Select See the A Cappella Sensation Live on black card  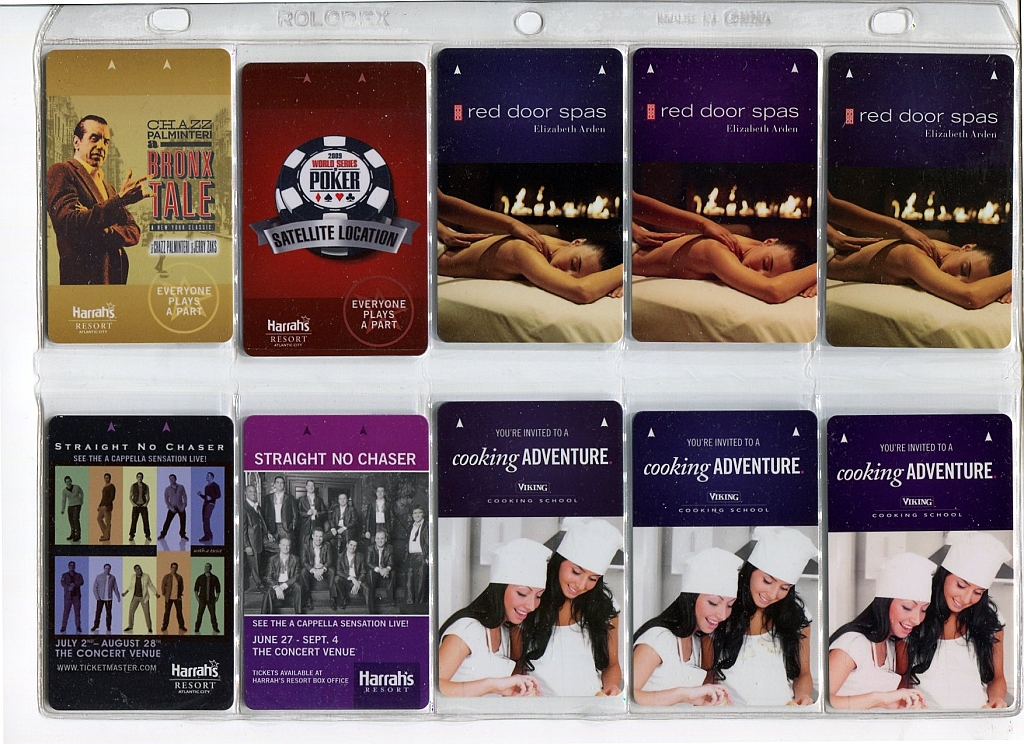click(x=140, y=459)
